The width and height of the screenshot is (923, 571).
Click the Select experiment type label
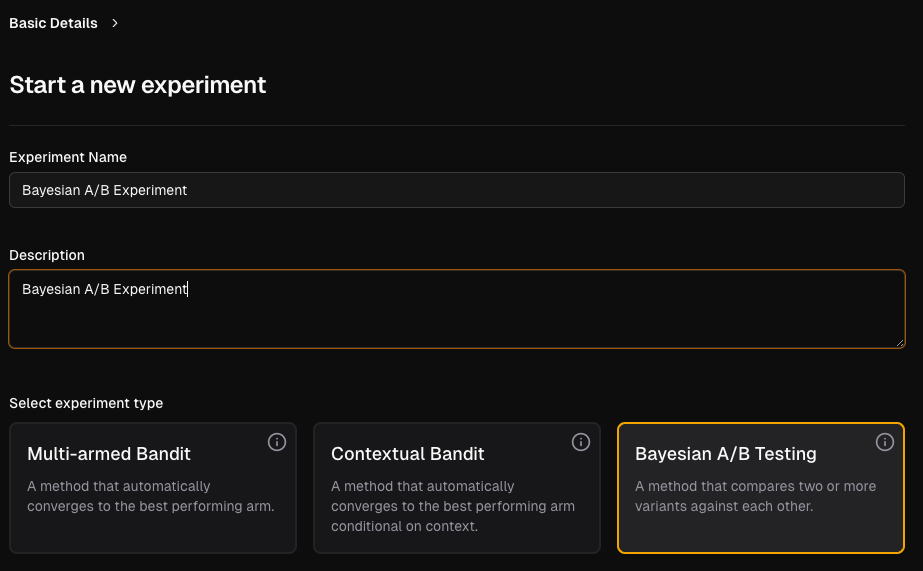pos(86,403)
